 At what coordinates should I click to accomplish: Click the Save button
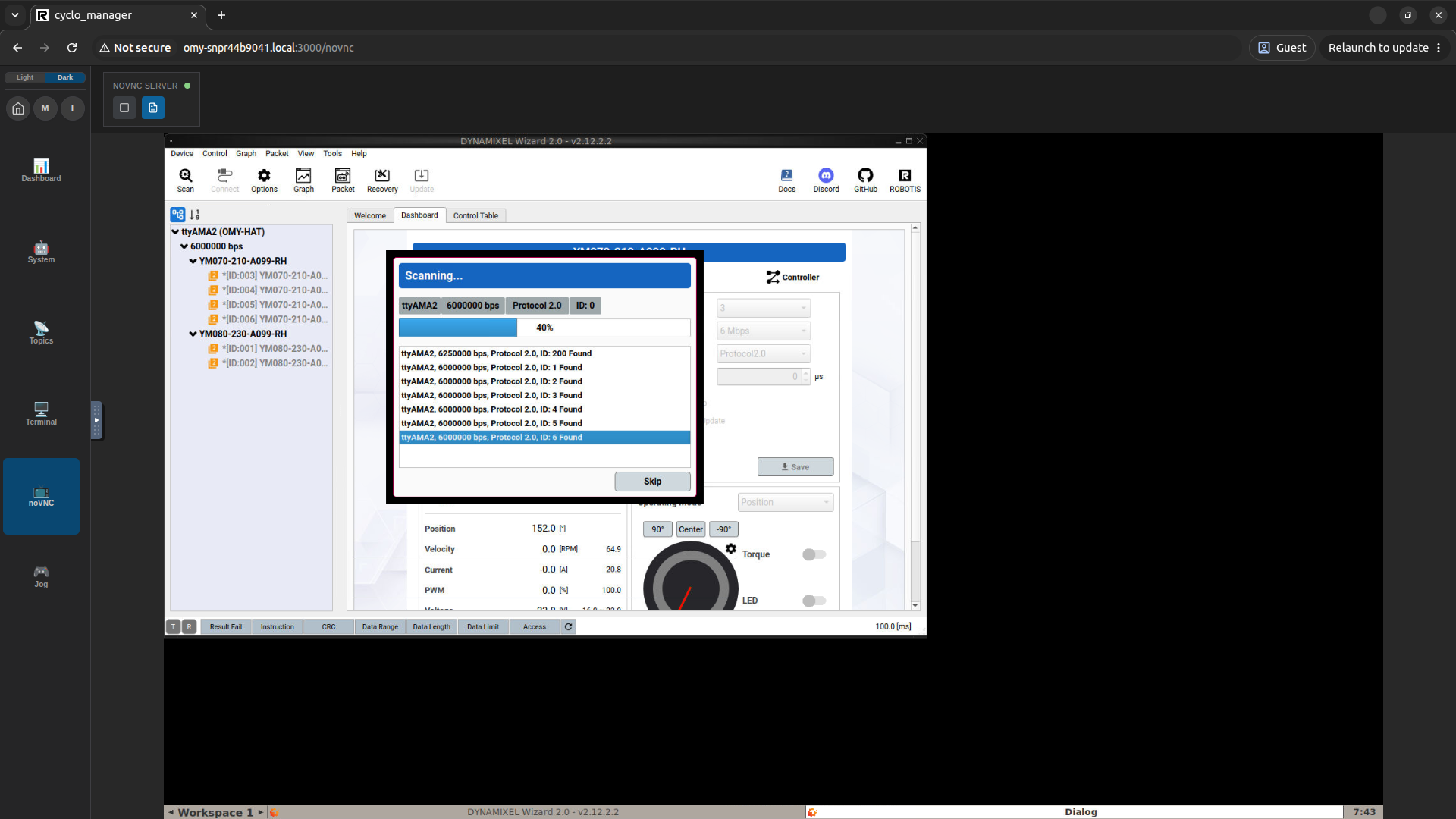pyautogui.click(x=795, y=466)
